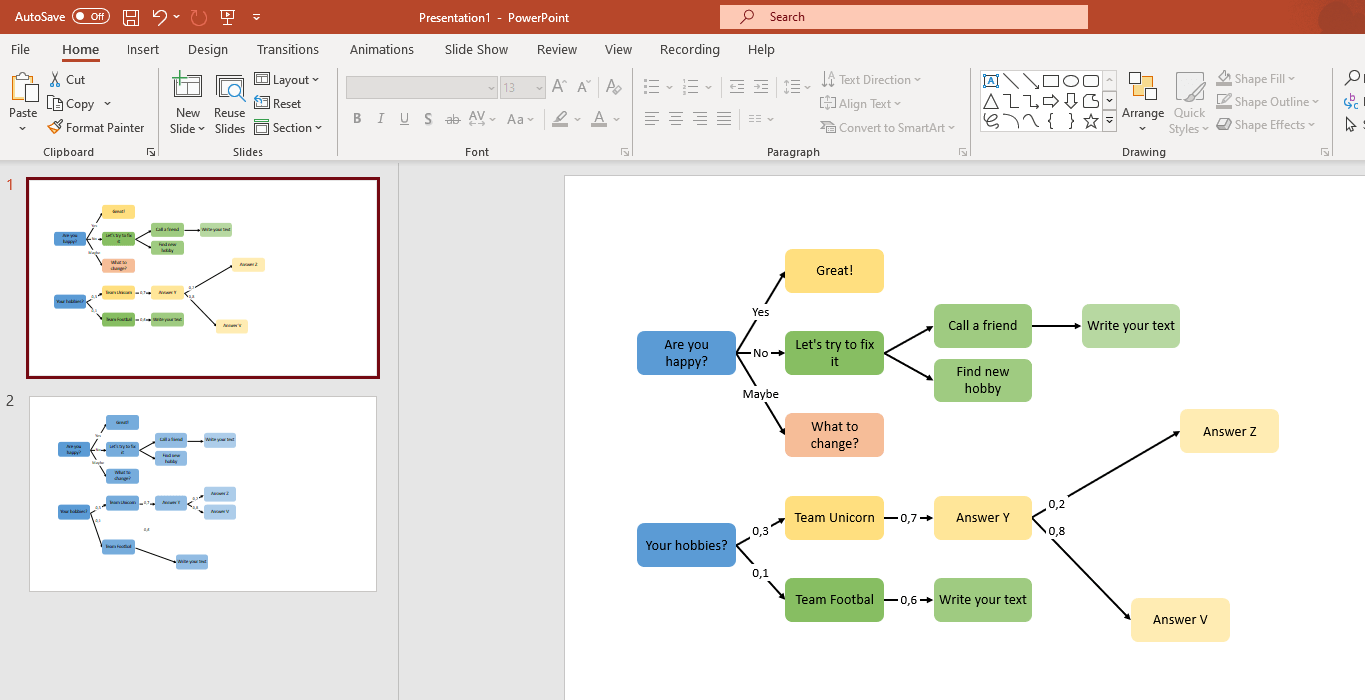This screenshot has height=700, width=1365.
Task: Toggle bold formatting
Action: tap(357, 118)
